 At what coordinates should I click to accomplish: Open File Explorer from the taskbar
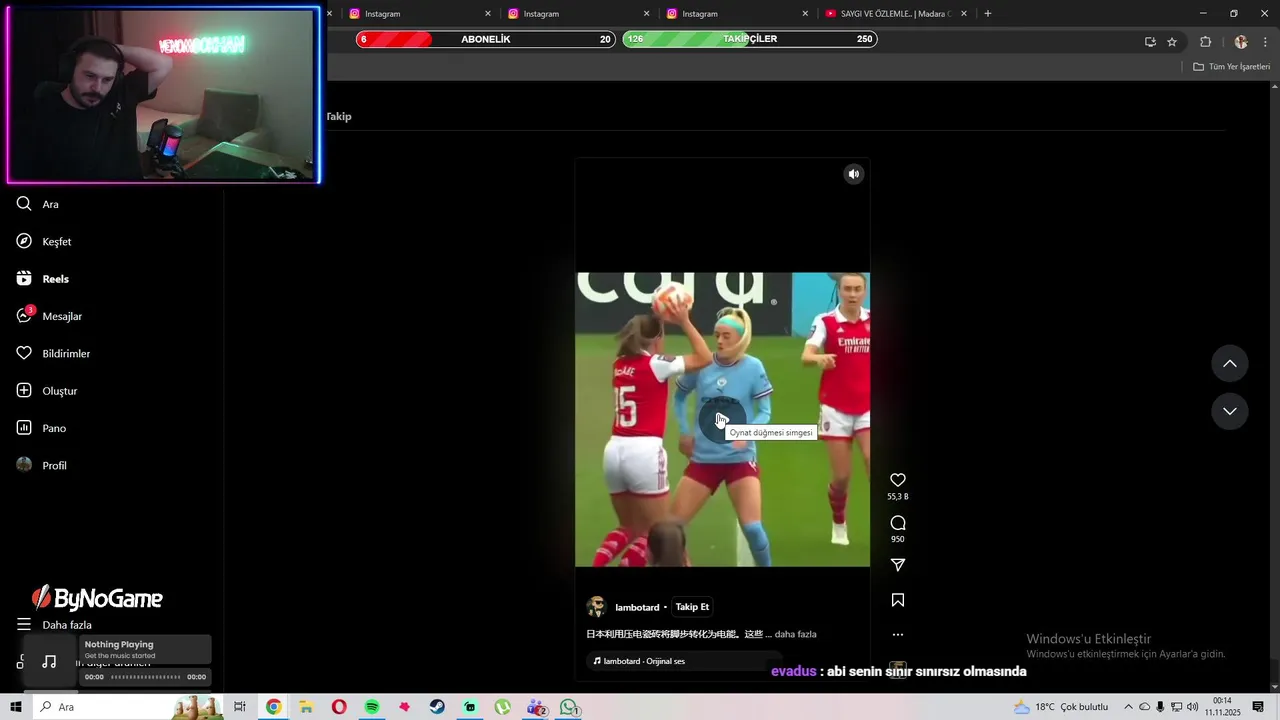point(306,707)
